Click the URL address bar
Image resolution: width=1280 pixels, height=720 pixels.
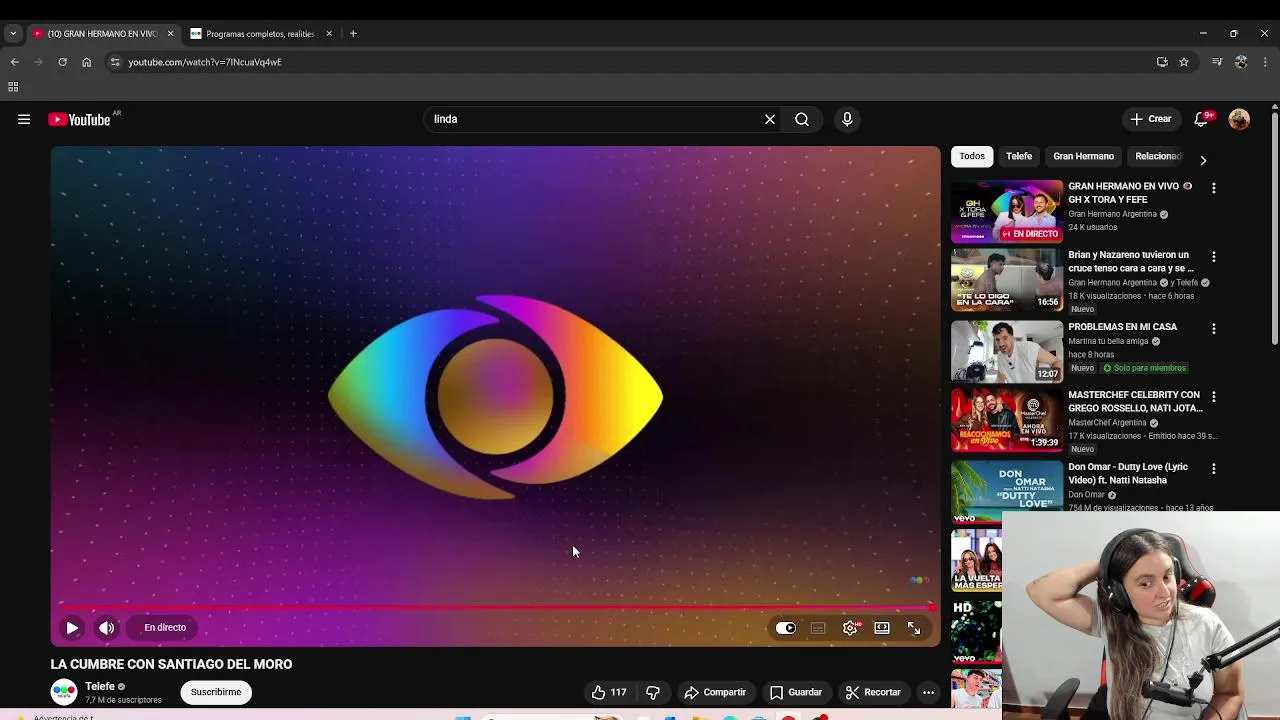[x=640, y=62]
